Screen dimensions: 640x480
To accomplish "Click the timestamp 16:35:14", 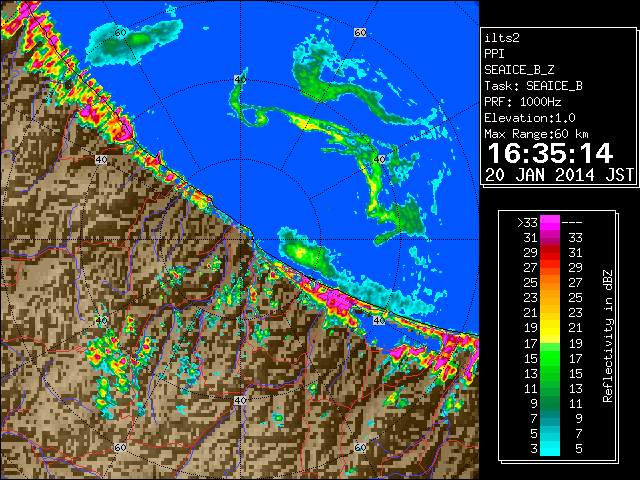I will point(550,153).
